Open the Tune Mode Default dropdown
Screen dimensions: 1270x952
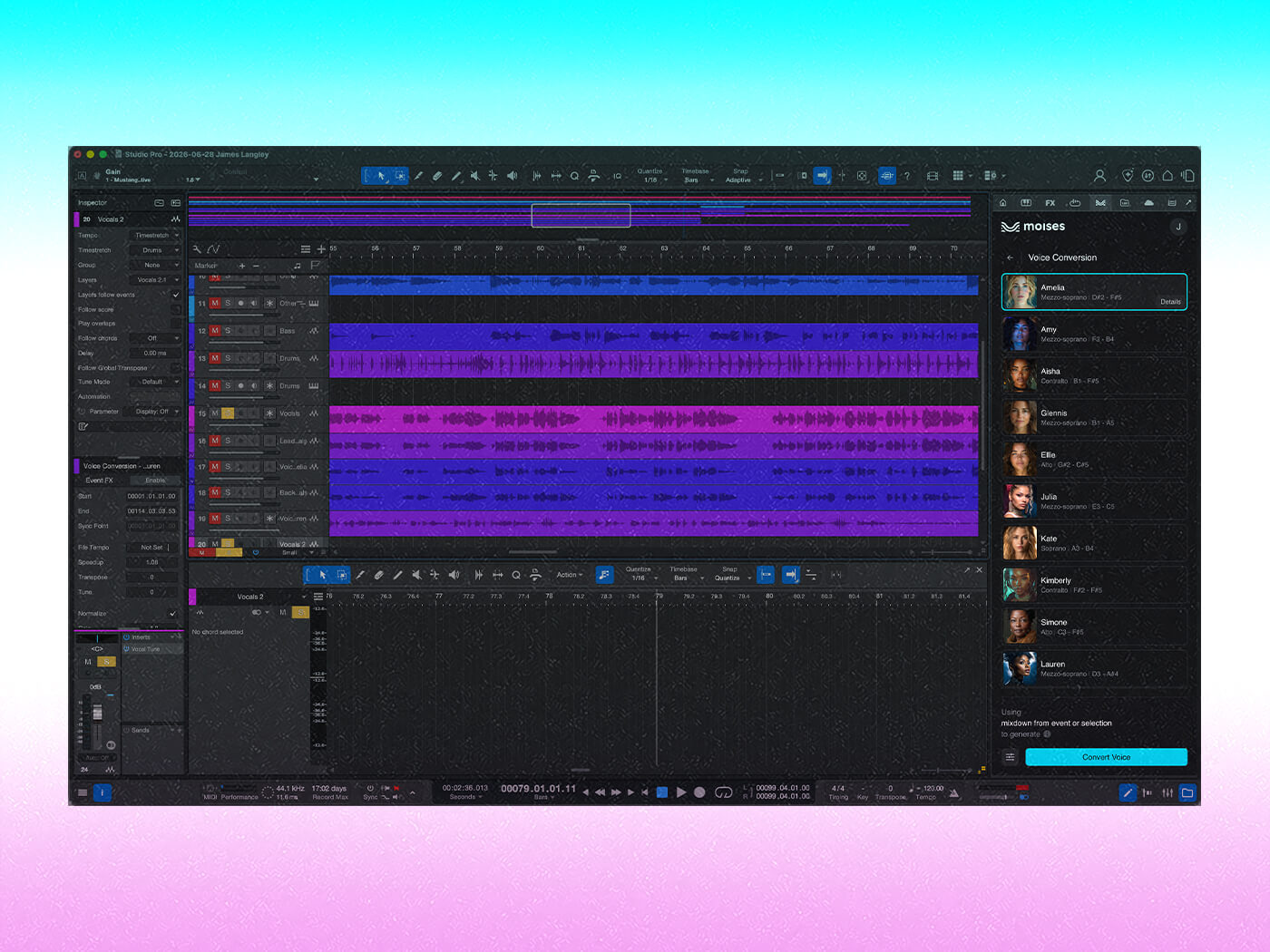(157, 382)
